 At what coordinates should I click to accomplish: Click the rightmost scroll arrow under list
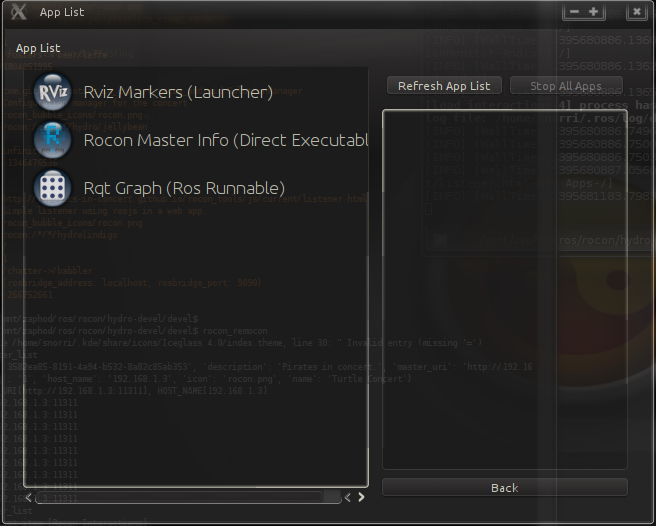[x=361, y=496]
